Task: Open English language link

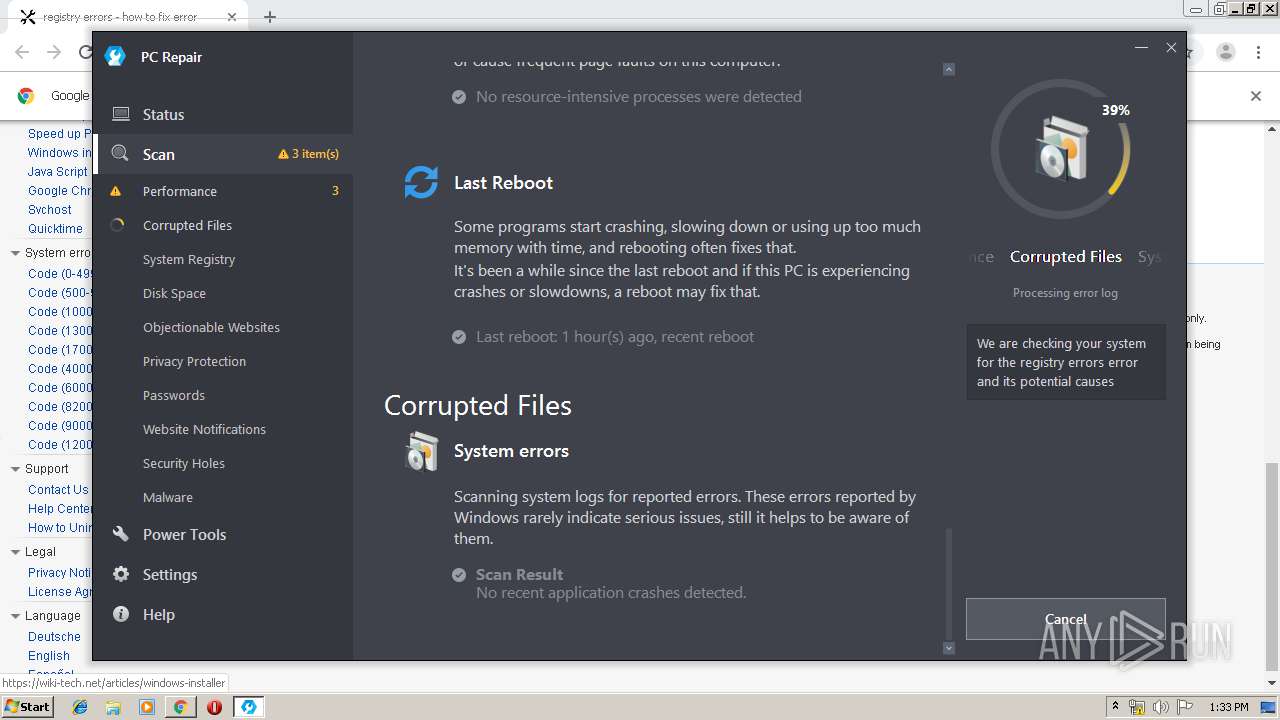Action: [49, 656]
